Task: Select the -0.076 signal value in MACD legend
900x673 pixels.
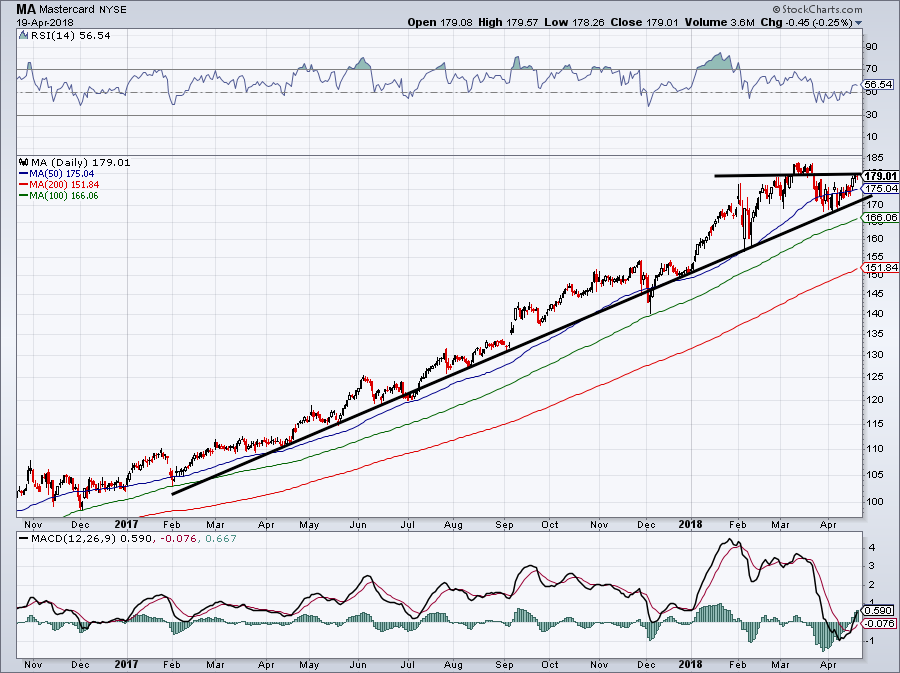Action: [179, 538]
